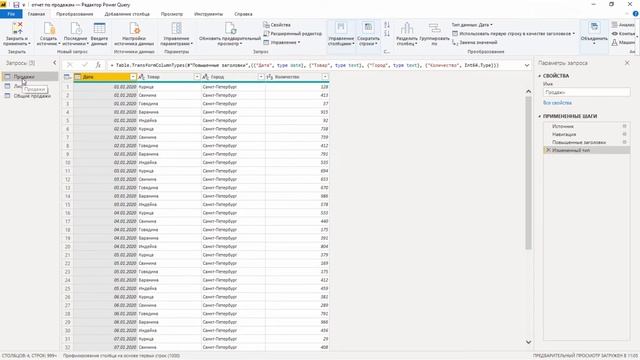
Task: Open Use first row as headers dropdown
Action: [x=513, y=33]
